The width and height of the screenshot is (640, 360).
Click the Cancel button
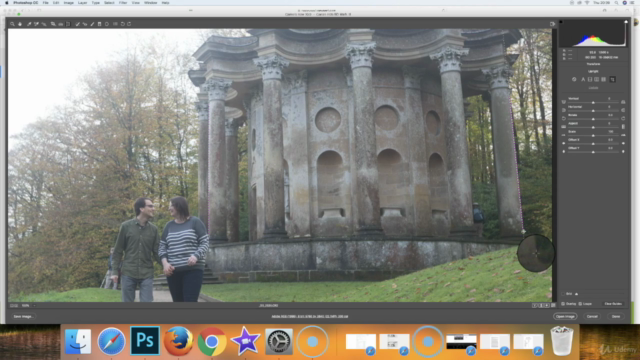pyautogui.click(x=592, y=316)
